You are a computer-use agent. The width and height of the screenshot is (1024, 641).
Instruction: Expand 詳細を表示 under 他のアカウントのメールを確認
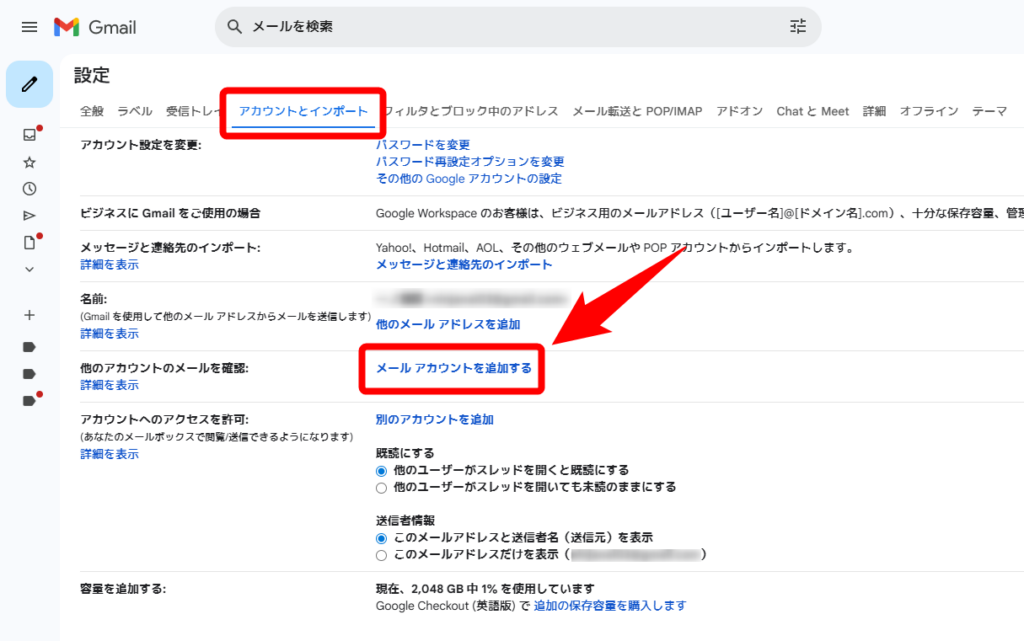click(109, 385)
